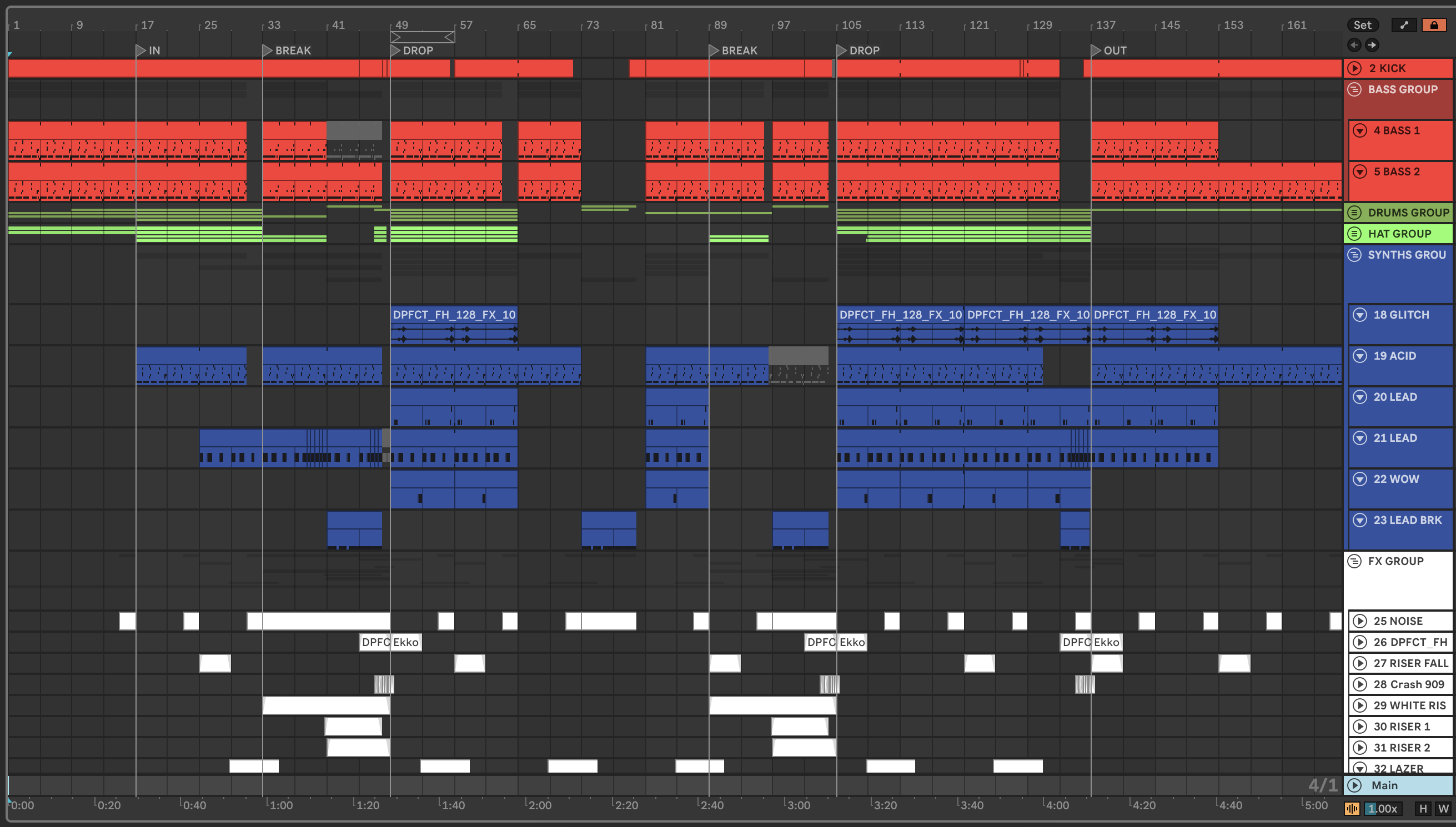
Task: Click the SYNTHS GROUP fold icon
Action: click(x=1355, y=254)
